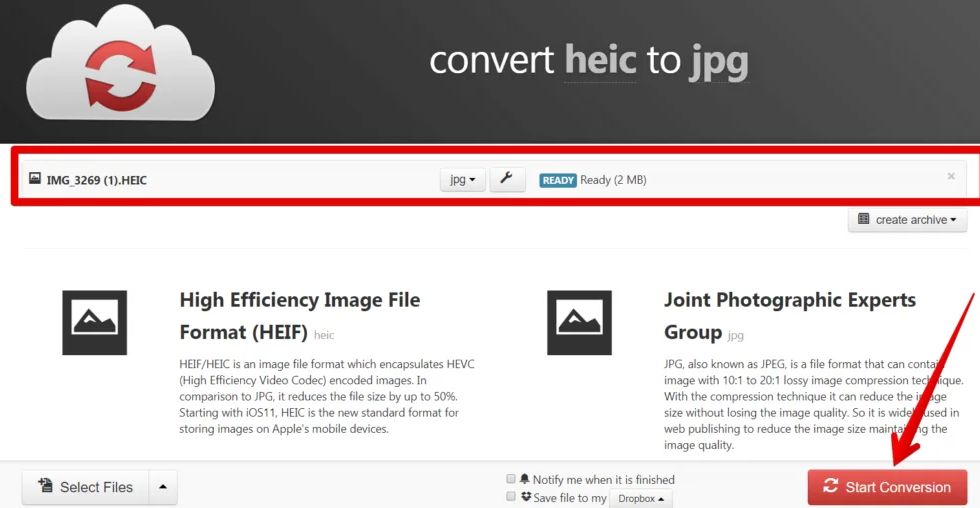Check the Save file to my Dropbox box
Image resolution: width=980 pixels, height=508 pixels.
[511, 497]
